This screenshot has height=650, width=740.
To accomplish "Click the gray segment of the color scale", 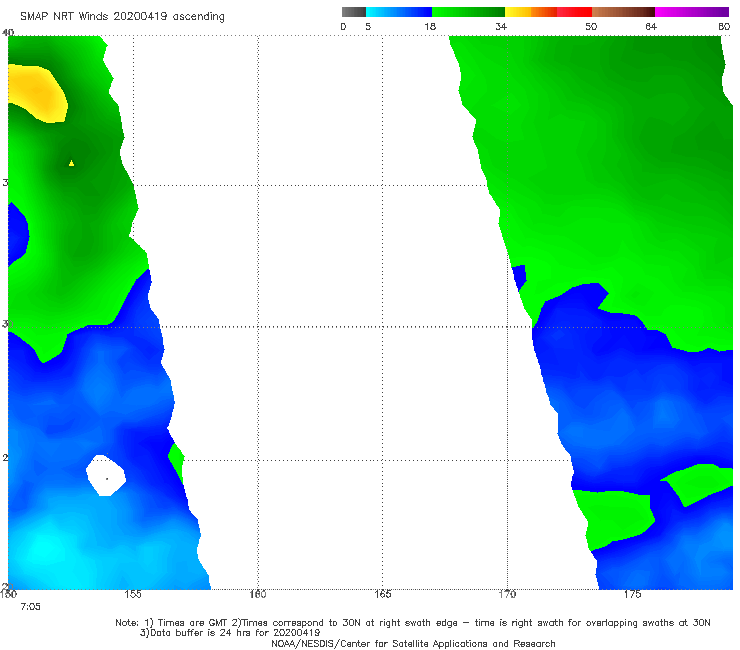I will click(354, 12).
